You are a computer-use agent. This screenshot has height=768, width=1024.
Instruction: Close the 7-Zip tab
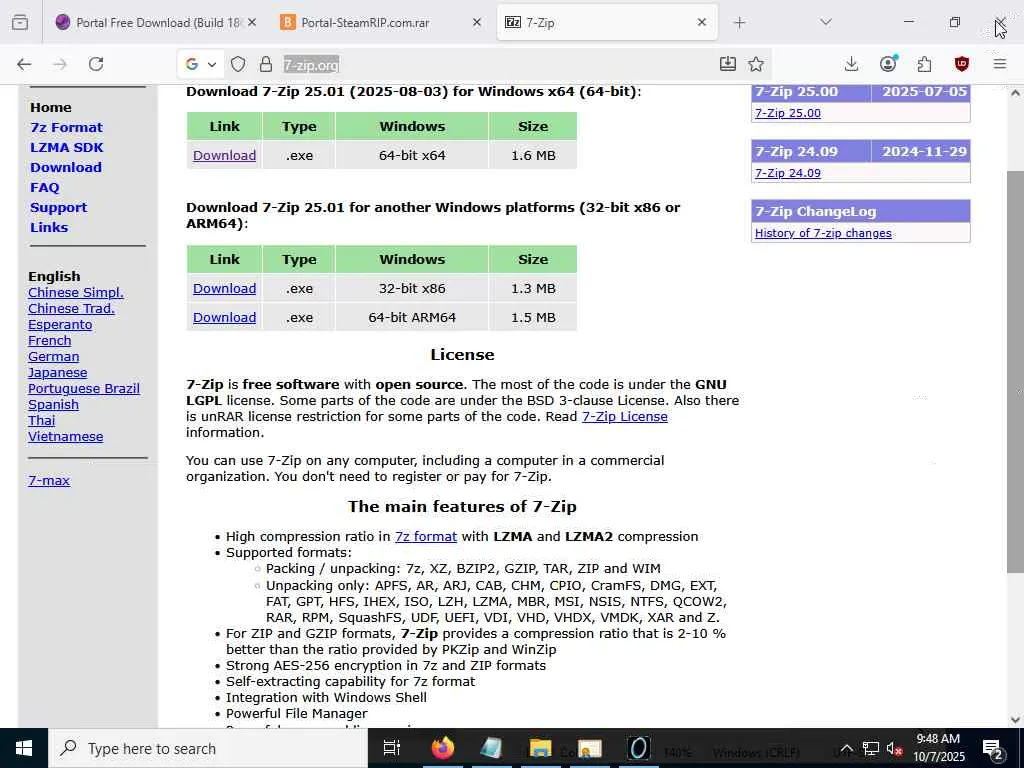(x=702, y=22)
